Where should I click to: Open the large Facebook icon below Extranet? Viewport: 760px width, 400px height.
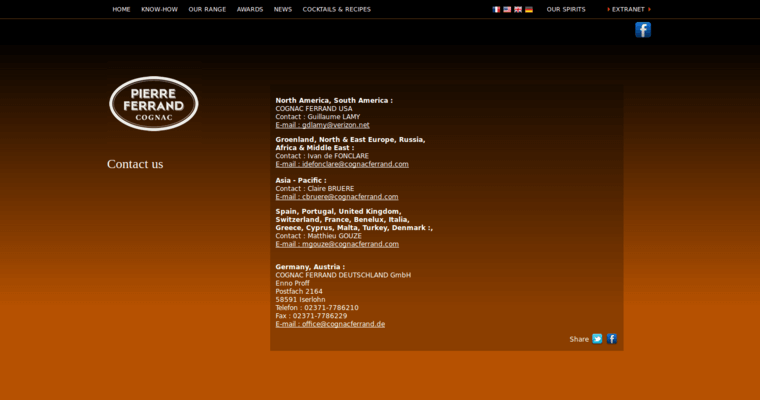pos(643,30)
